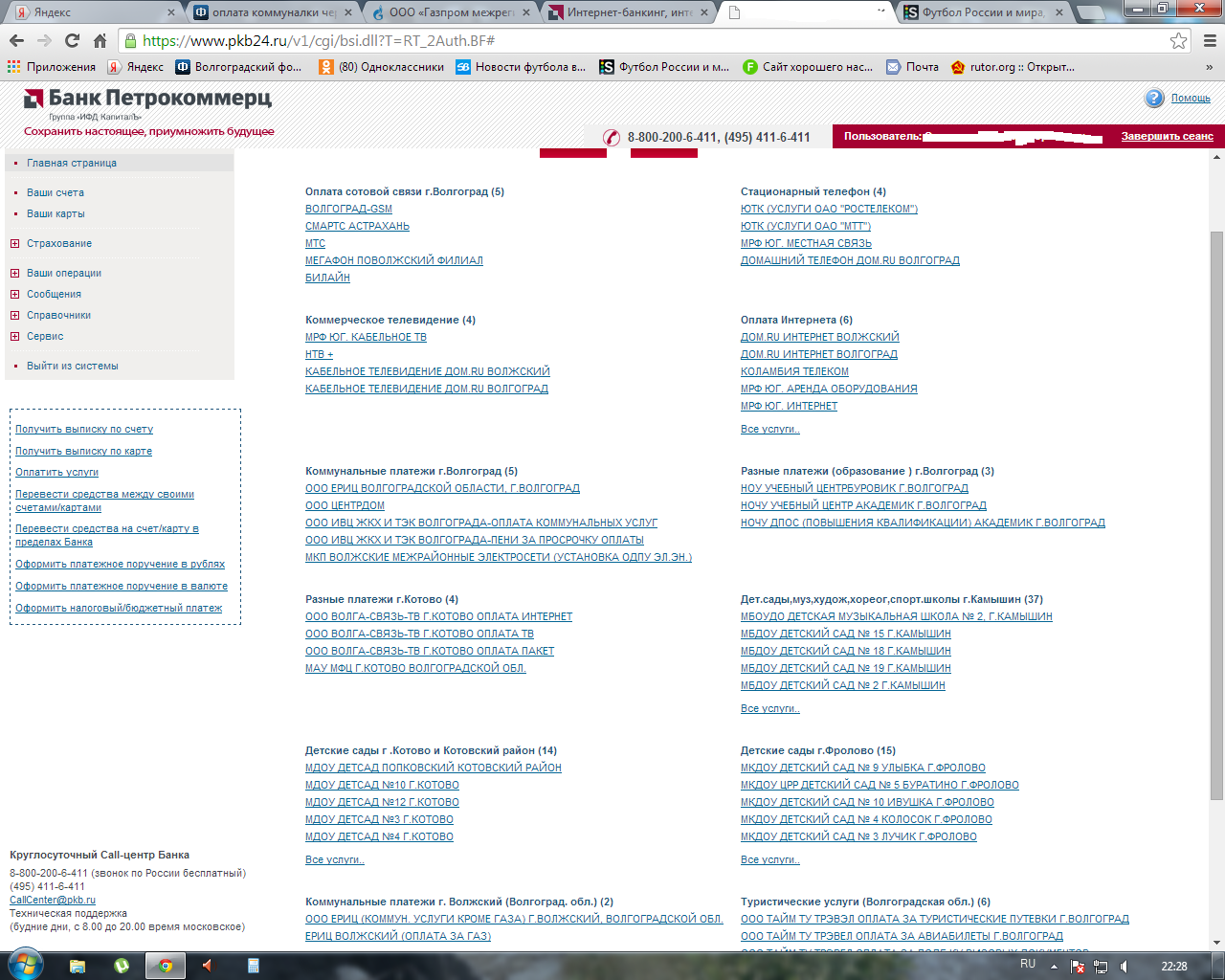Viewport: 1225px width, 980px height.
Task: Open the Волгоградский фо... bookmark
Action: pyautogui.click(x=238, y=67)
